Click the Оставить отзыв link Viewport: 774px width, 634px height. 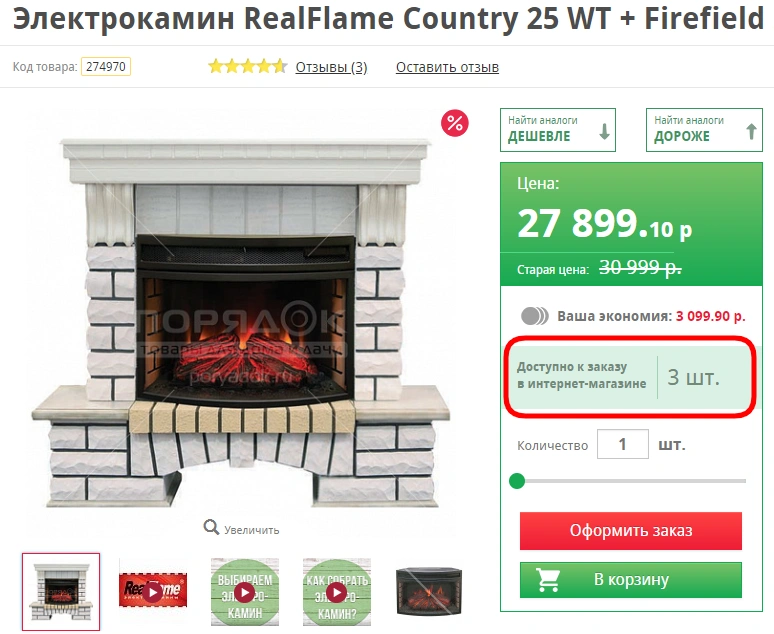[447, 67]
